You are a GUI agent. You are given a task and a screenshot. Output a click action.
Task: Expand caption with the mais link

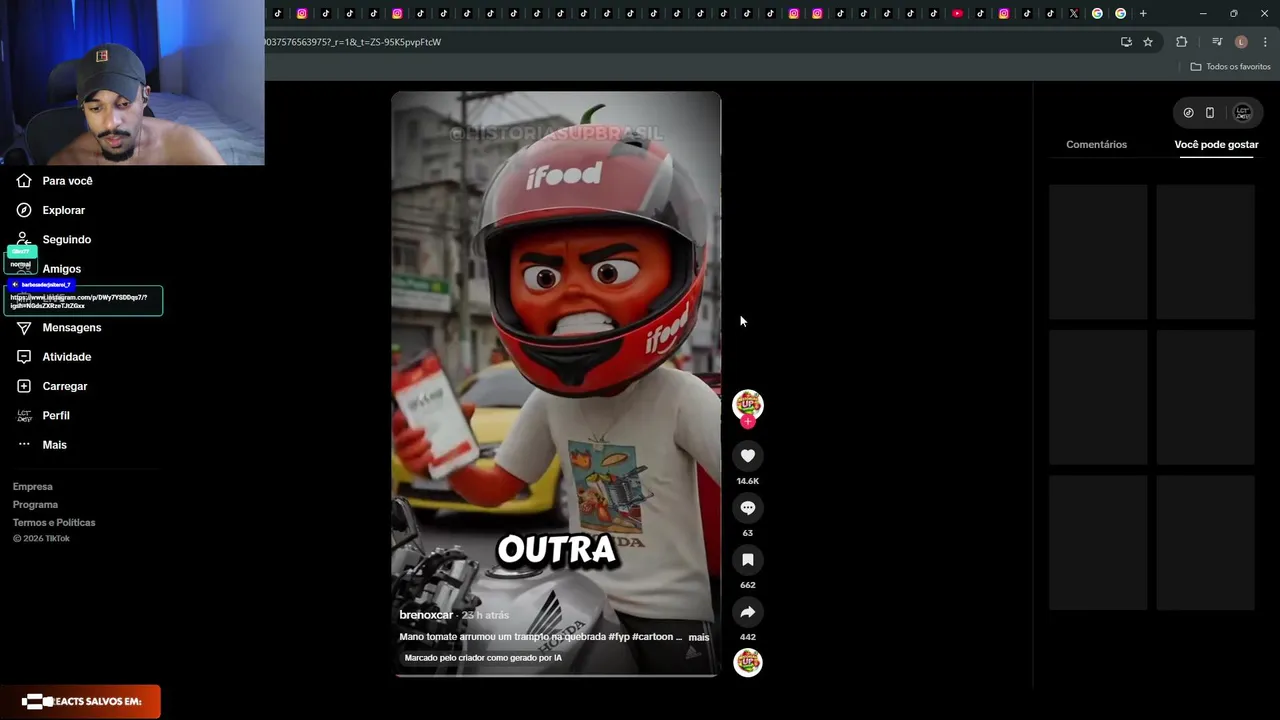point(698,637)
